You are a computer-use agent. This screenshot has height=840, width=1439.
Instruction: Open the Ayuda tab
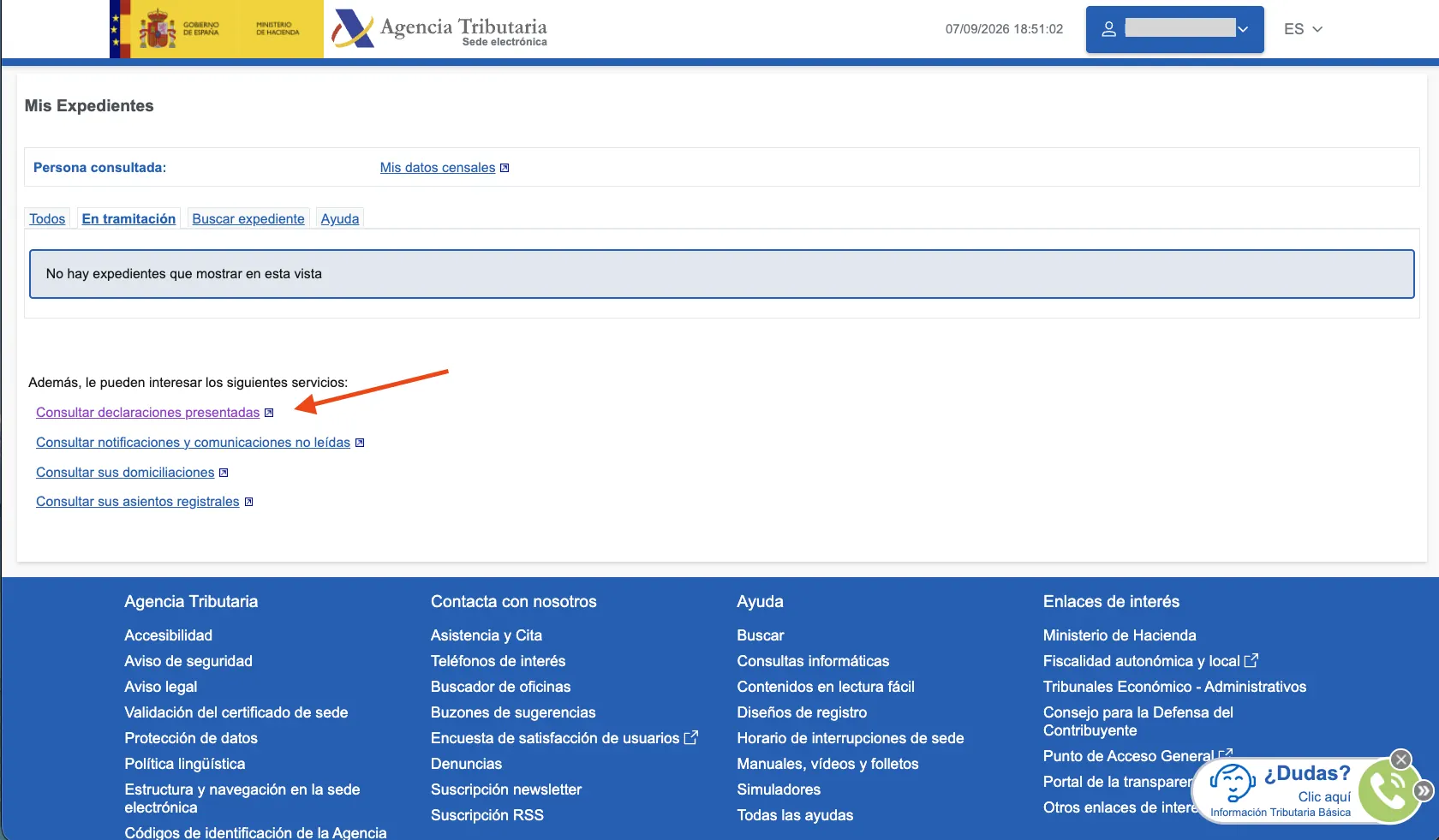click(340, 218)
